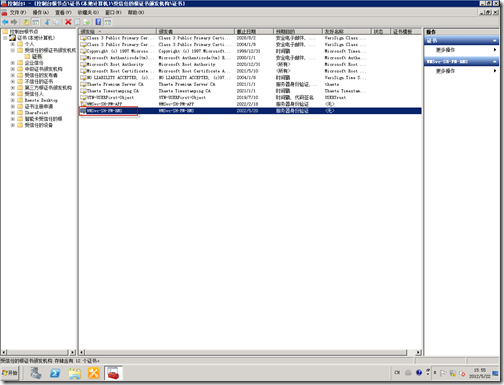This screenshot has width=504, height=385.
Task: Select 受信任的设备 in the tree
Action: (39, 125)
